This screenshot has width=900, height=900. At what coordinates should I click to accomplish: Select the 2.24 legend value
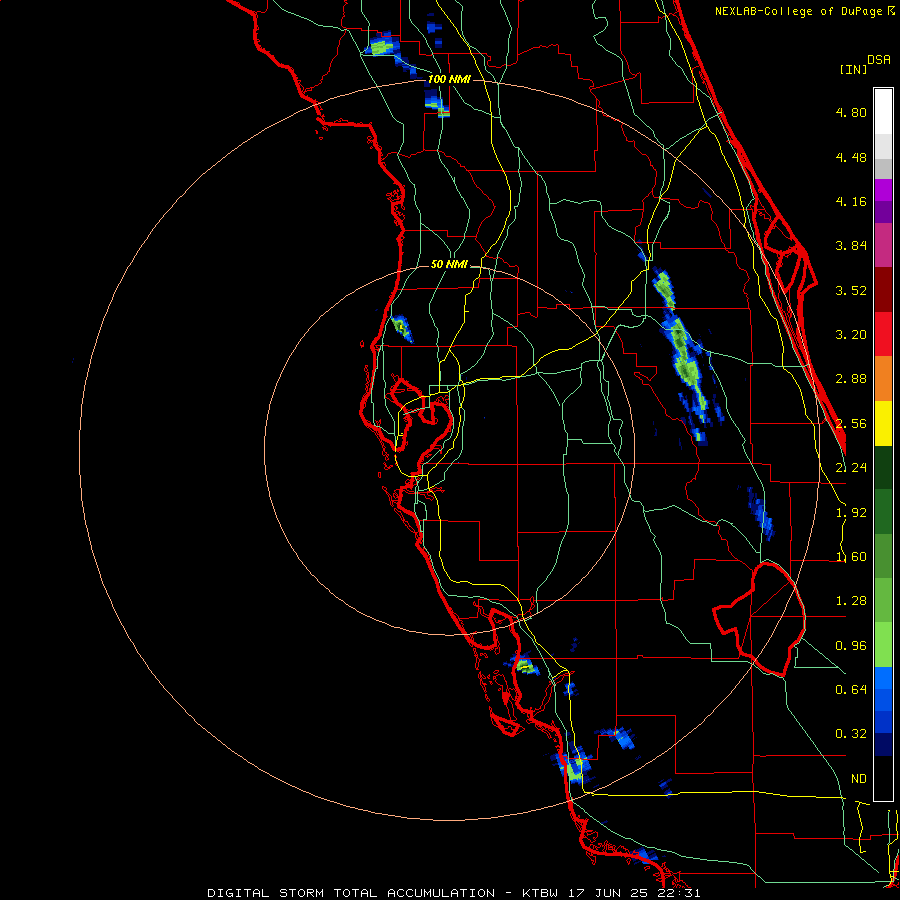[851, 468]
